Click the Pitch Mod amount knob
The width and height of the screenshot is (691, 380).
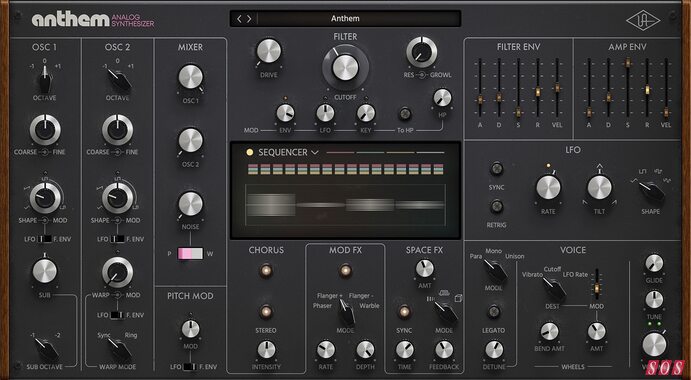click(x=190, y=329)
